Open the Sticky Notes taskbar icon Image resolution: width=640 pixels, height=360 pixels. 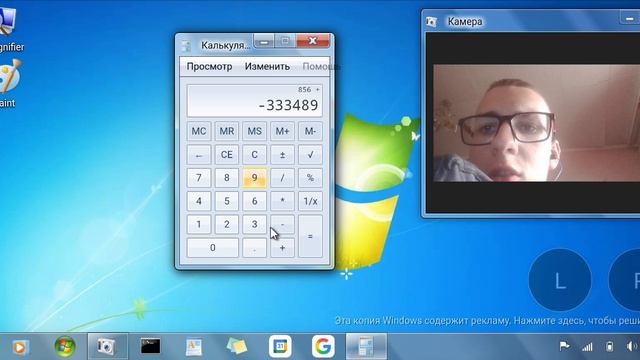[x=237, y=347]
